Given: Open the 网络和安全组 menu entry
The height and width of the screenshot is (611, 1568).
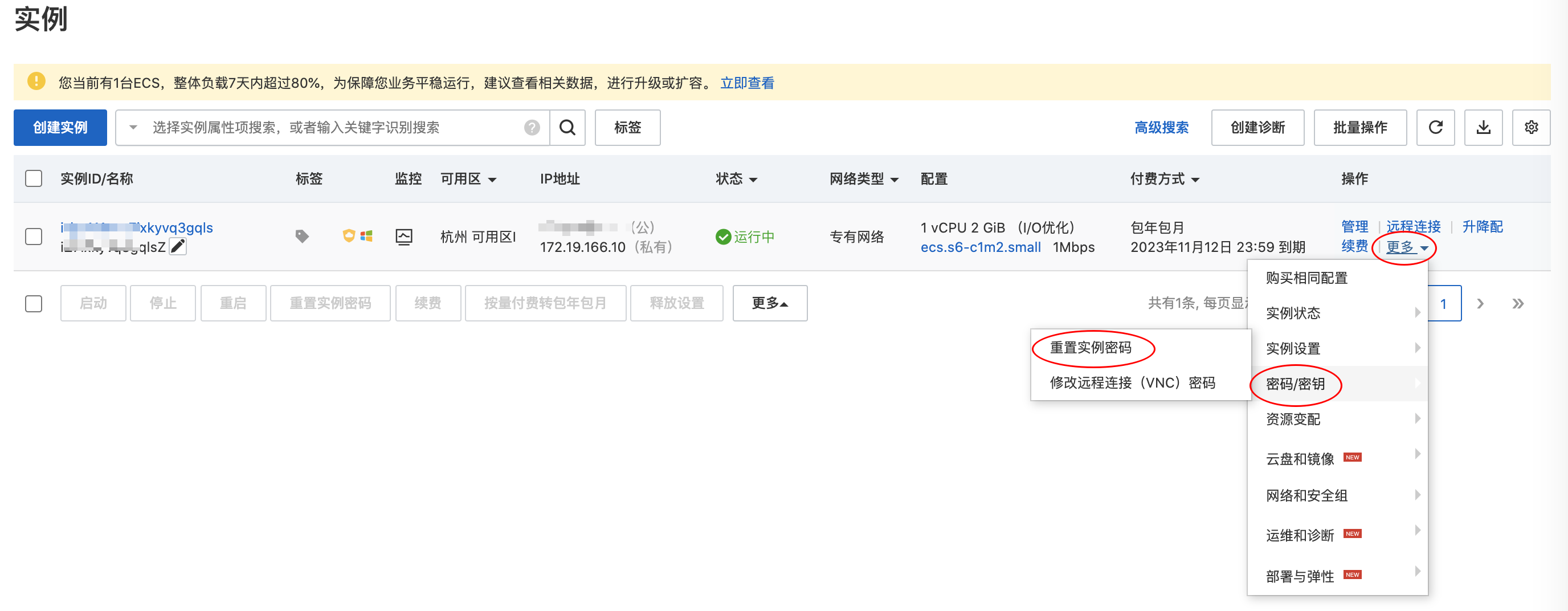Looking at the screenshot, I should pos(1337,496).
